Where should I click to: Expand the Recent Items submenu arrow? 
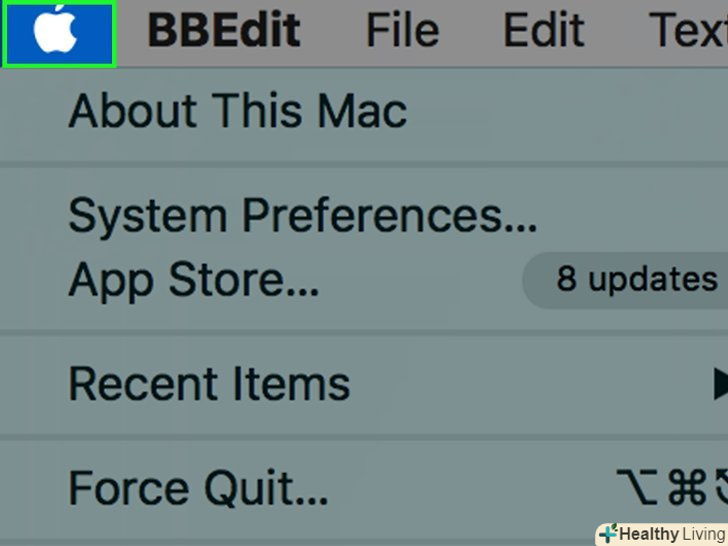click(718, 383)
